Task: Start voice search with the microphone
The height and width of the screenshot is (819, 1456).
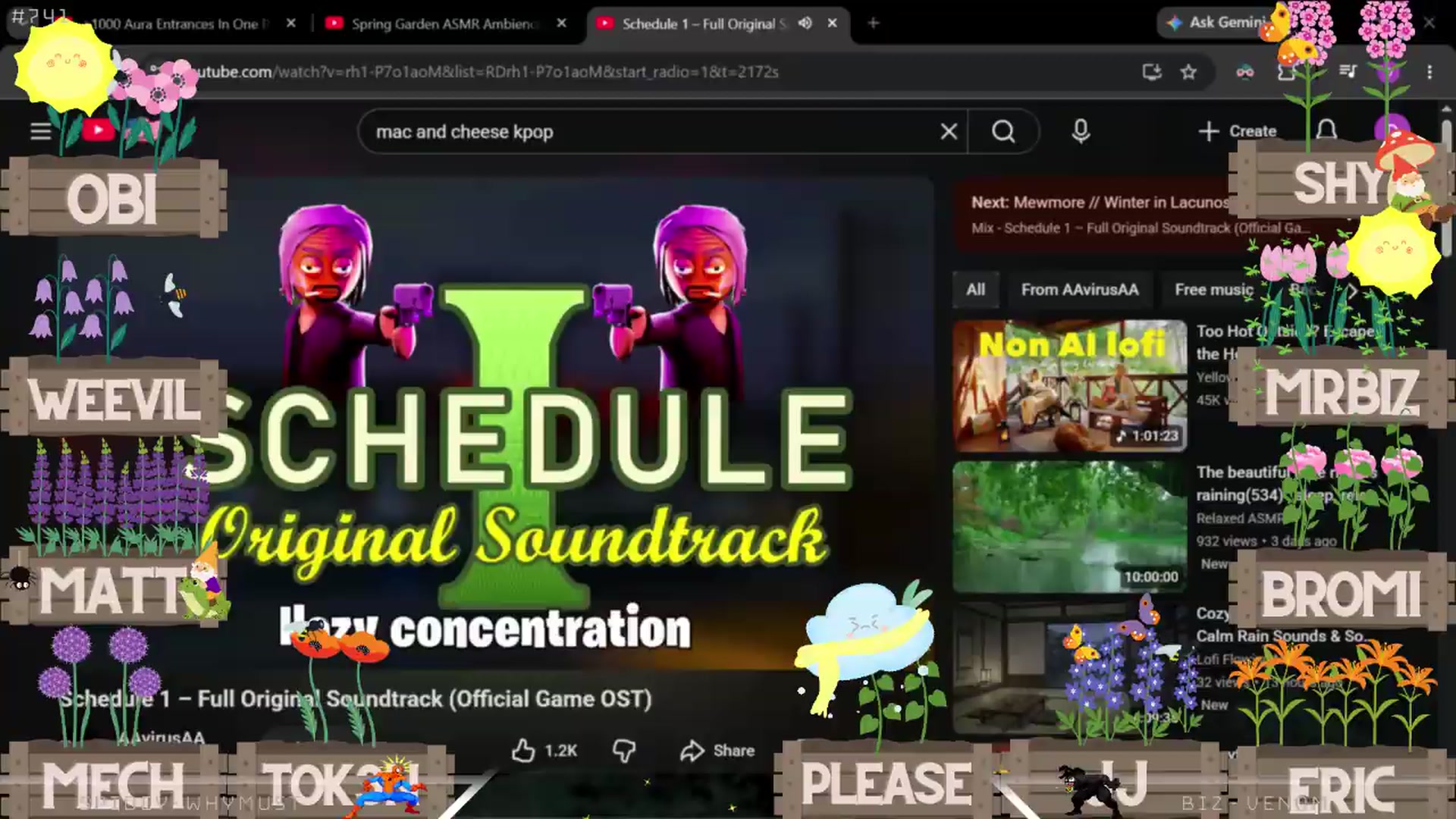Action: tap(1081, 132)
